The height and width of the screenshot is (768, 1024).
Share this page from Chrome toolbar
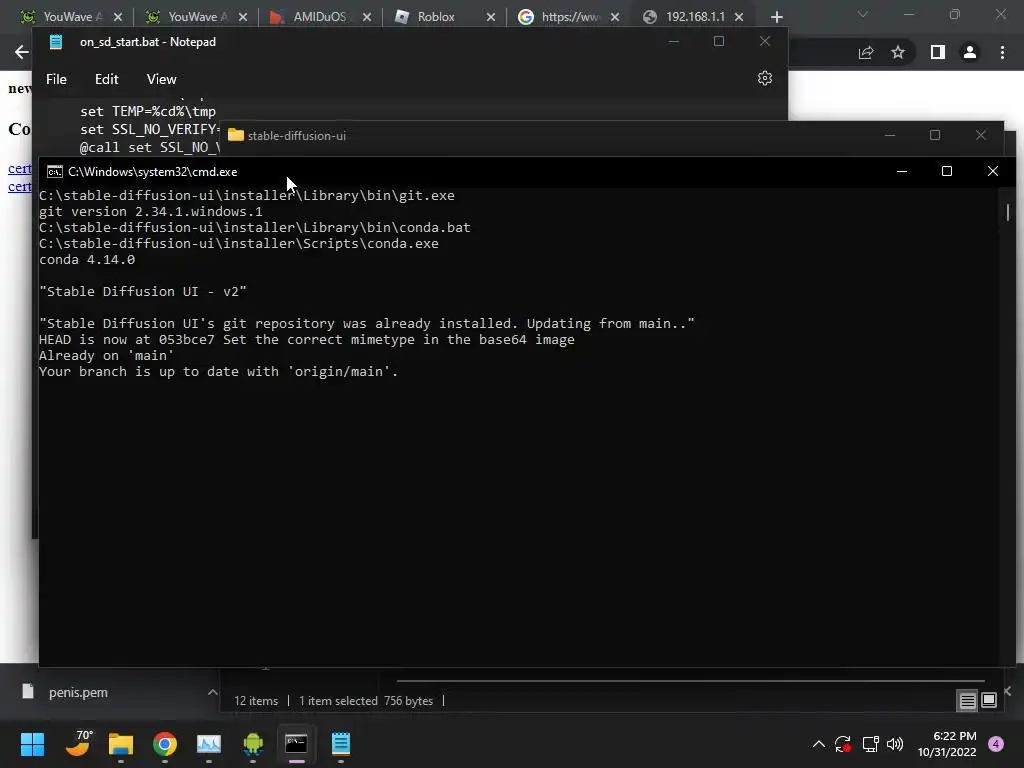point(866,52)
